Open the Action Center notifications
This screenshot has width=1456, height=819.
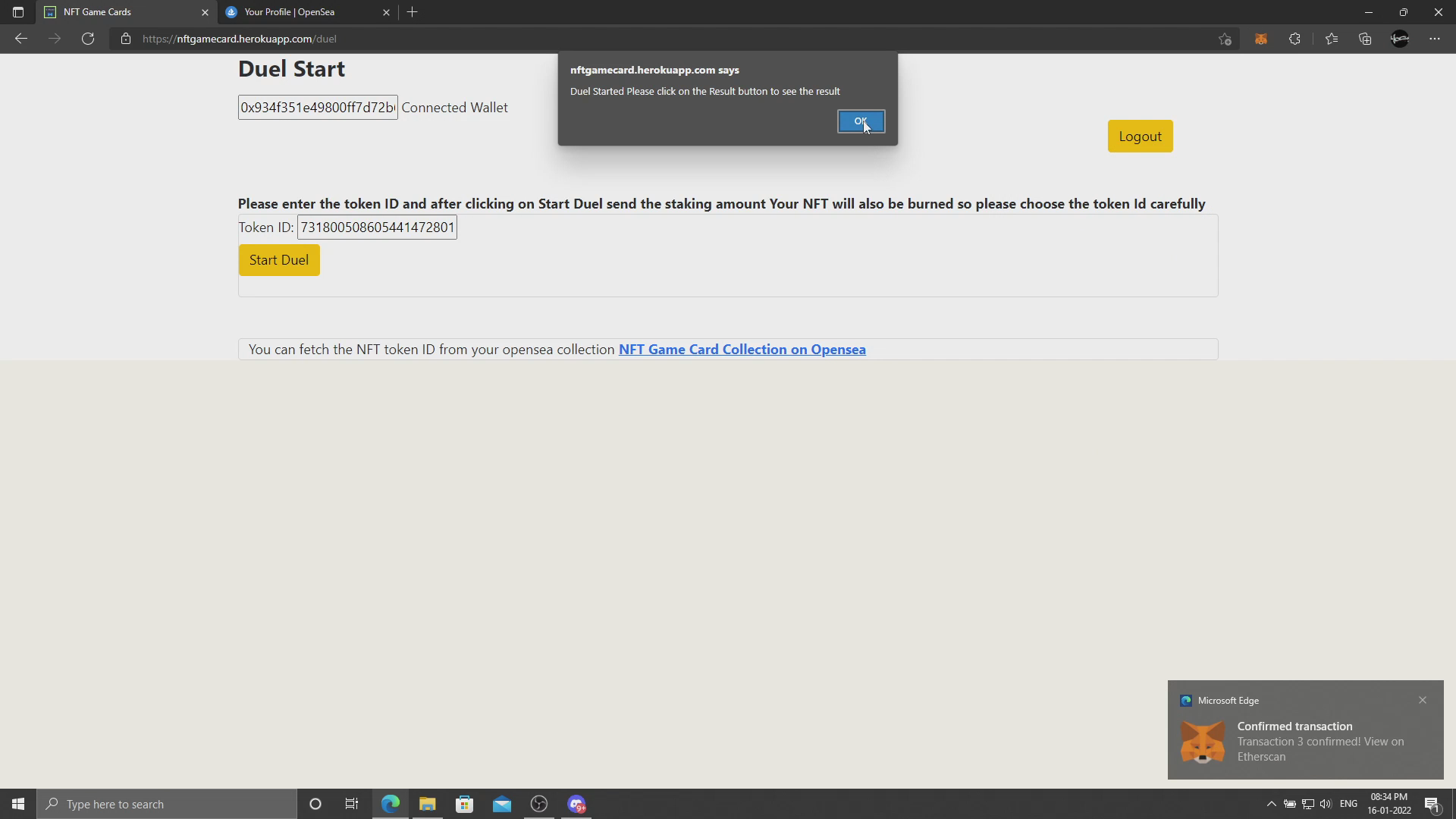1432,804
